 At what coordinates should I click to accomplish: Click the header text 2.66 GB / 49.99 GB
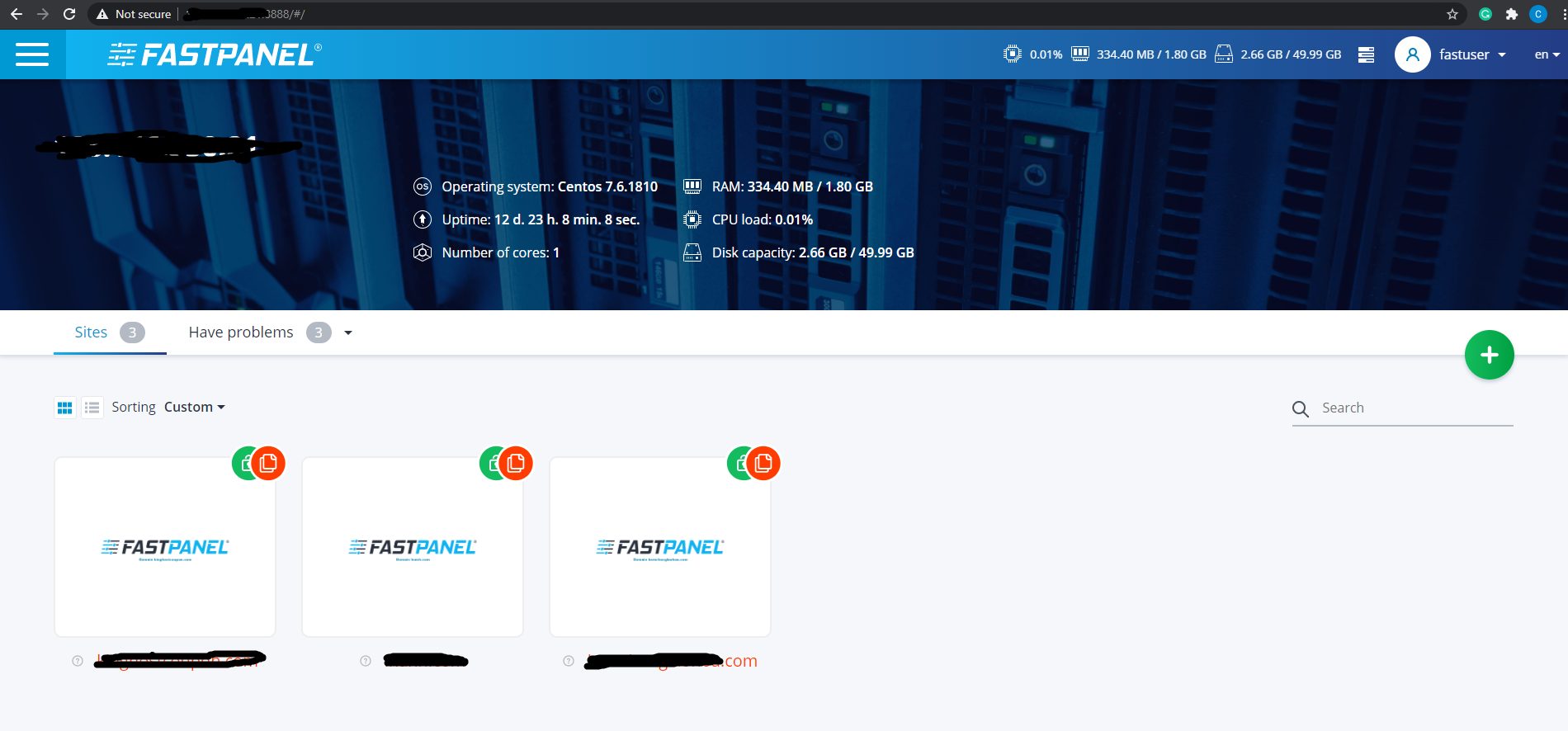coord(1291,54)
